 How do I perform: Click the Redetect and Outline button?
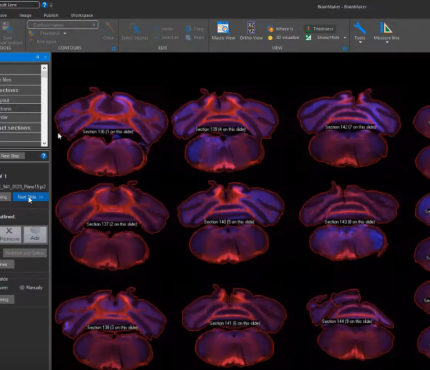coord(25,253)
